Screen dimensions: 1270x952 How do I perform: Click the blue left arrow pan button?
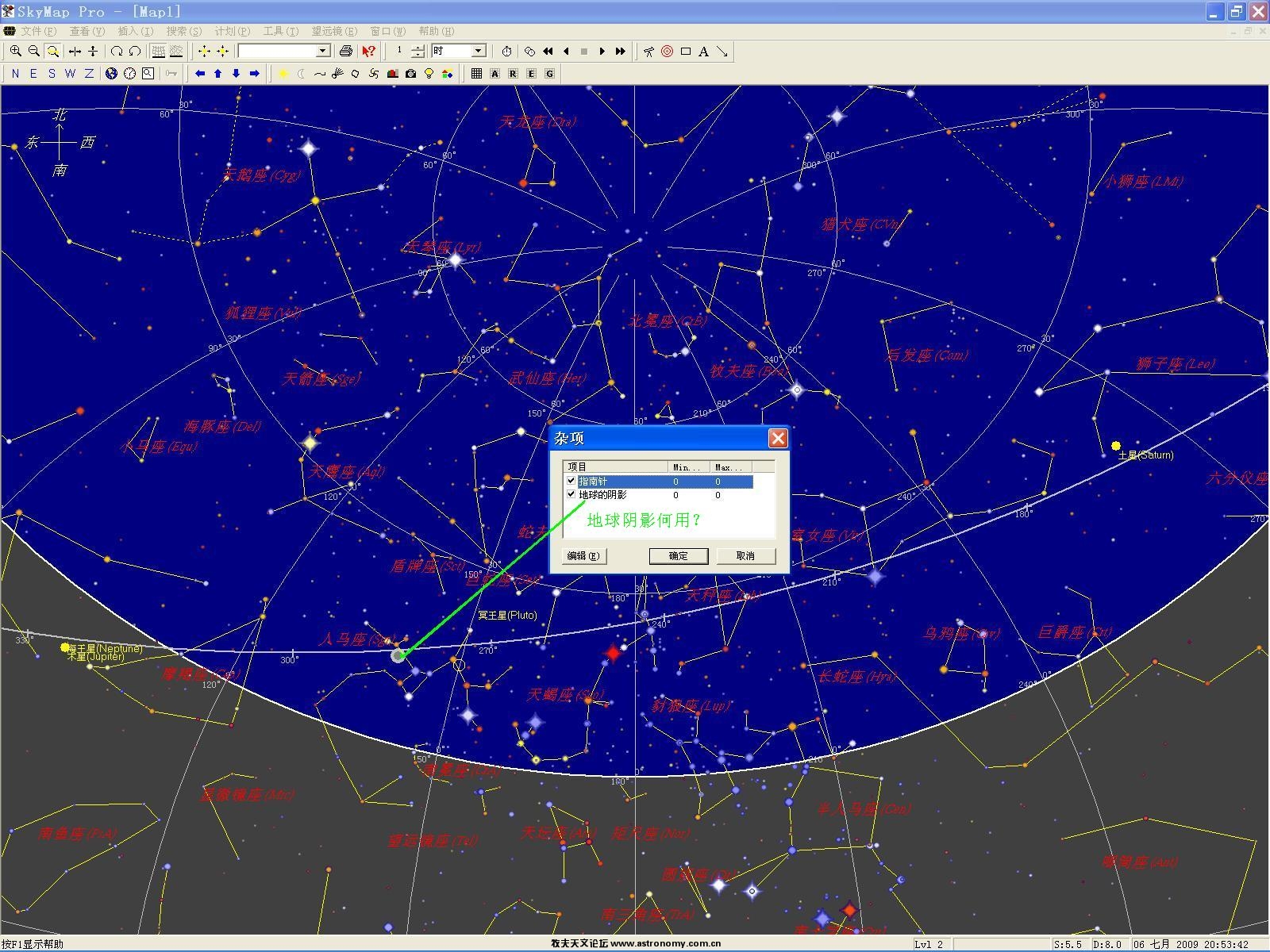tap(200, 73)
